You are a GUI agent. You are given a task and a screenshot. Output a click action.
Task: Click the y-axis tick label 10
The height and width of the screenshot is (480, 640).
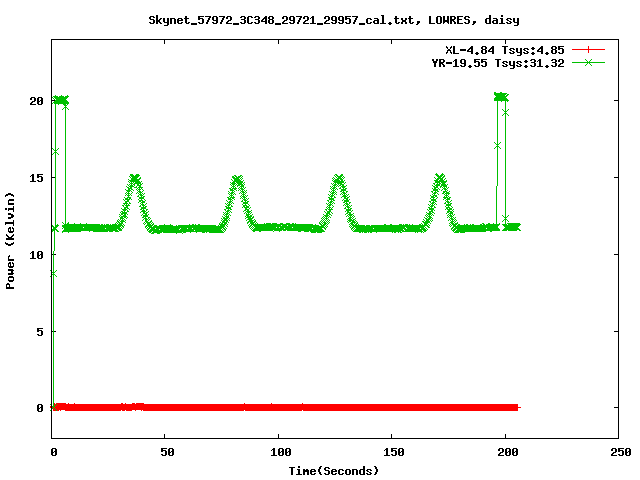pos(36,255)
